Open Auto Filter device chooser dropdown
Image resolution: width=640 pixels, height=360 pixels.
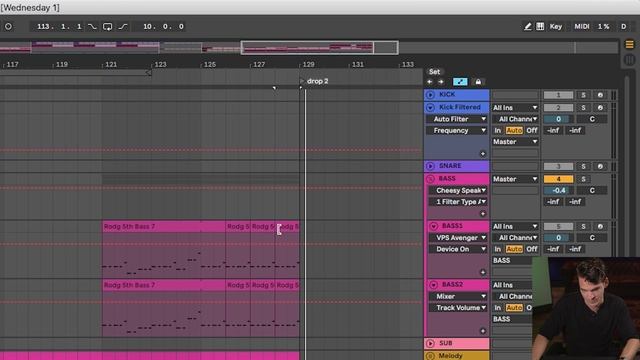coord(457,119)
